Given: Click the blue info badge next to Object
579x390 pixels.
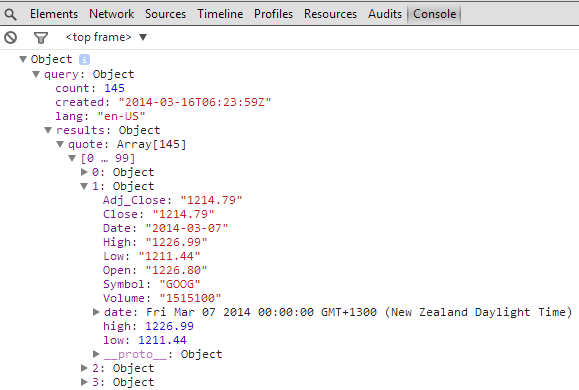Looking at the screenshot, I should click(85, 59).
